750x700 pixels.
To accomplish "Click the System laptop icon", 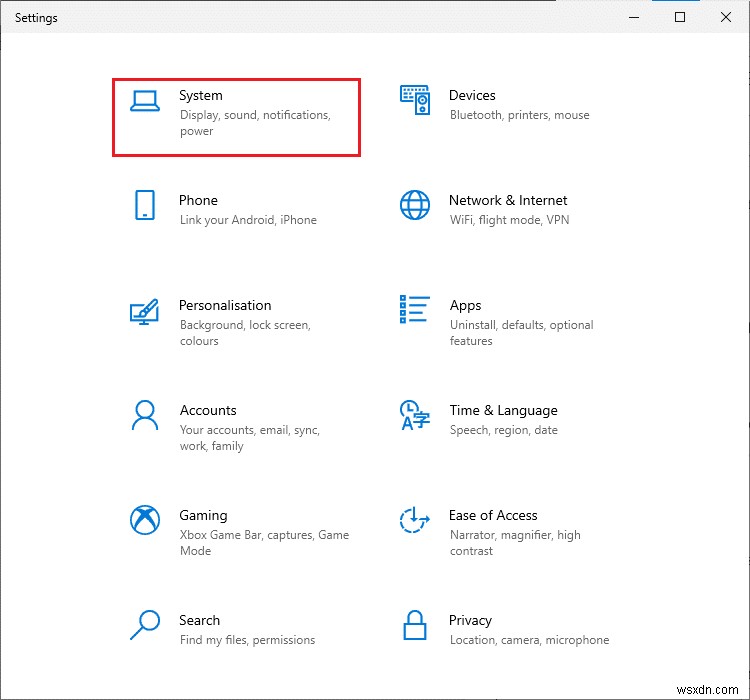I will pos(145,101).
